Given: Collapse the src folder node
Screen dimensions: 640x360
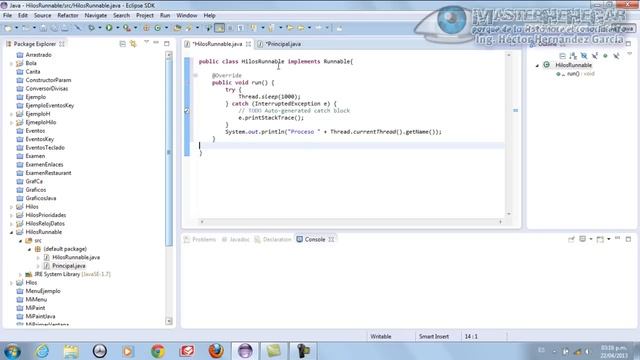Looking at the screenshot, I should point(20,241).
